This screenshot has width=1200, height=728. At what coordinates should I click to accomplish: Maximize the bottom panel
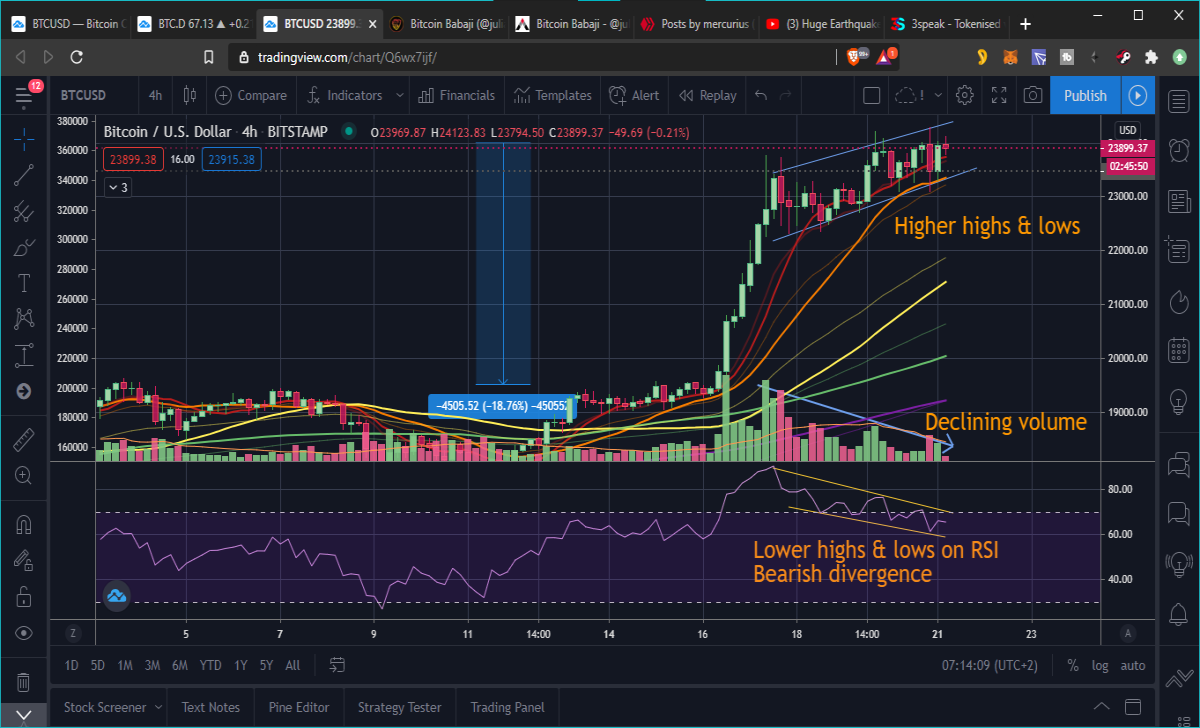point(1135,706)
